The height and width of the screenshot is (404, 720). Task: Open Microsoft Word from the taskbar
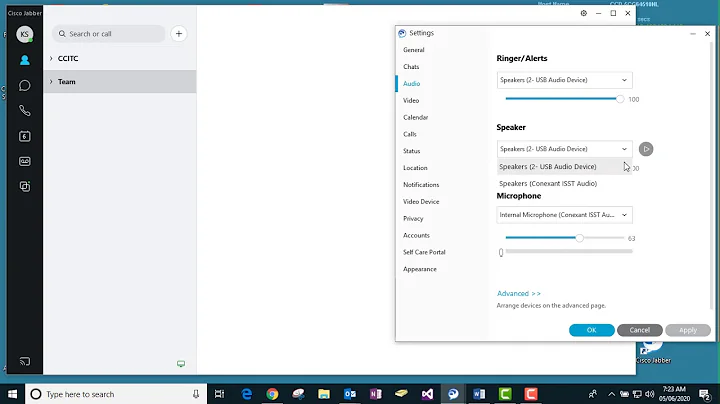pyautogui.click(x=479, y=394)
